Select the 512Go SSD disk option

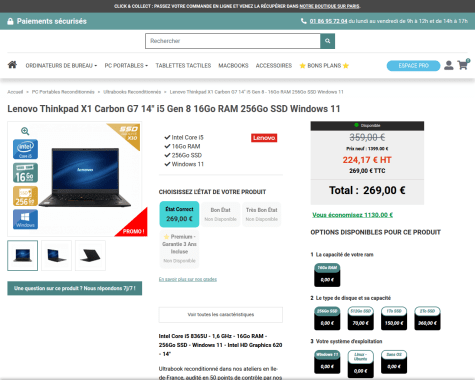(360, 318)
